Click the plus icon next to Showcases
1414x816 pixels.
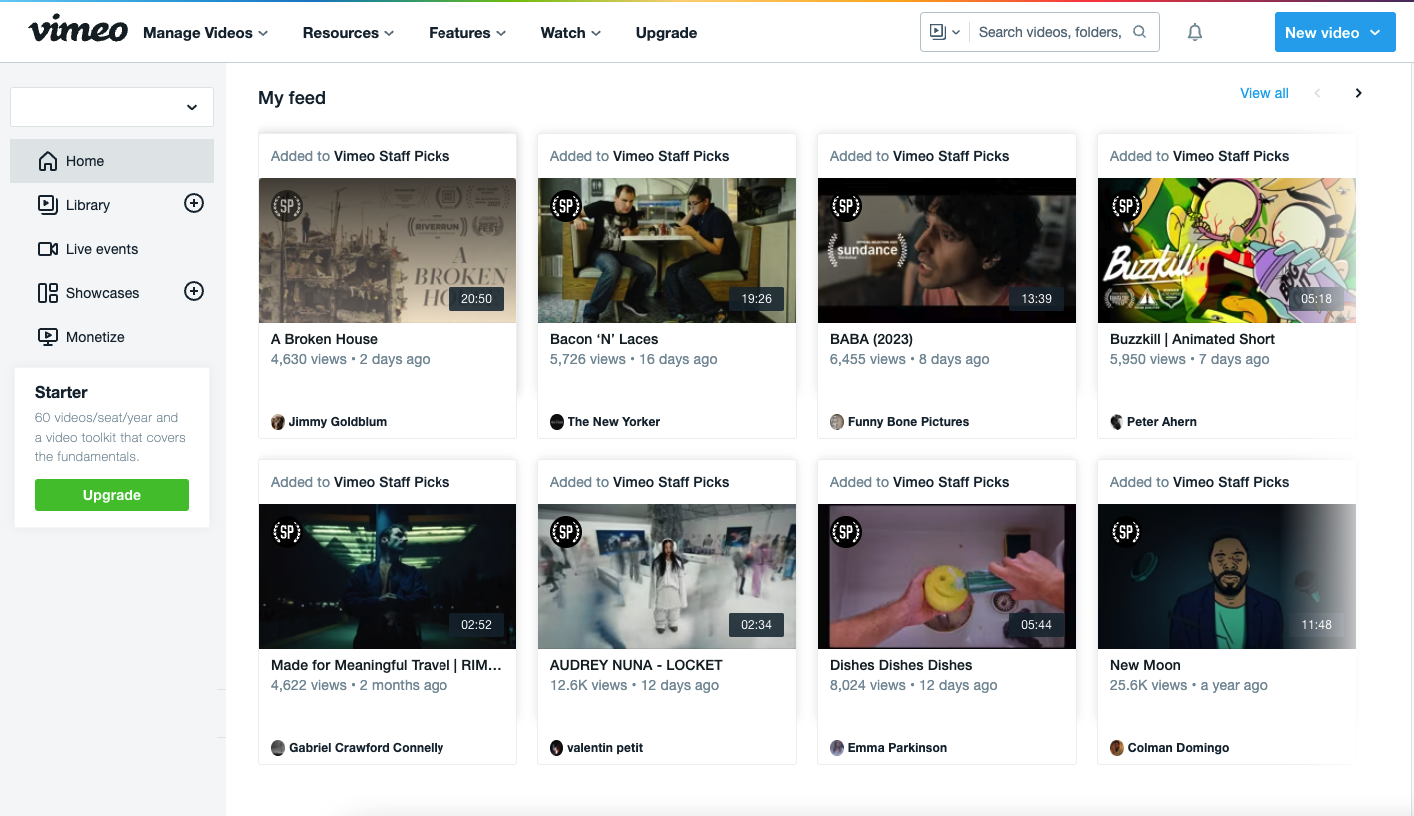click(194, 292)
